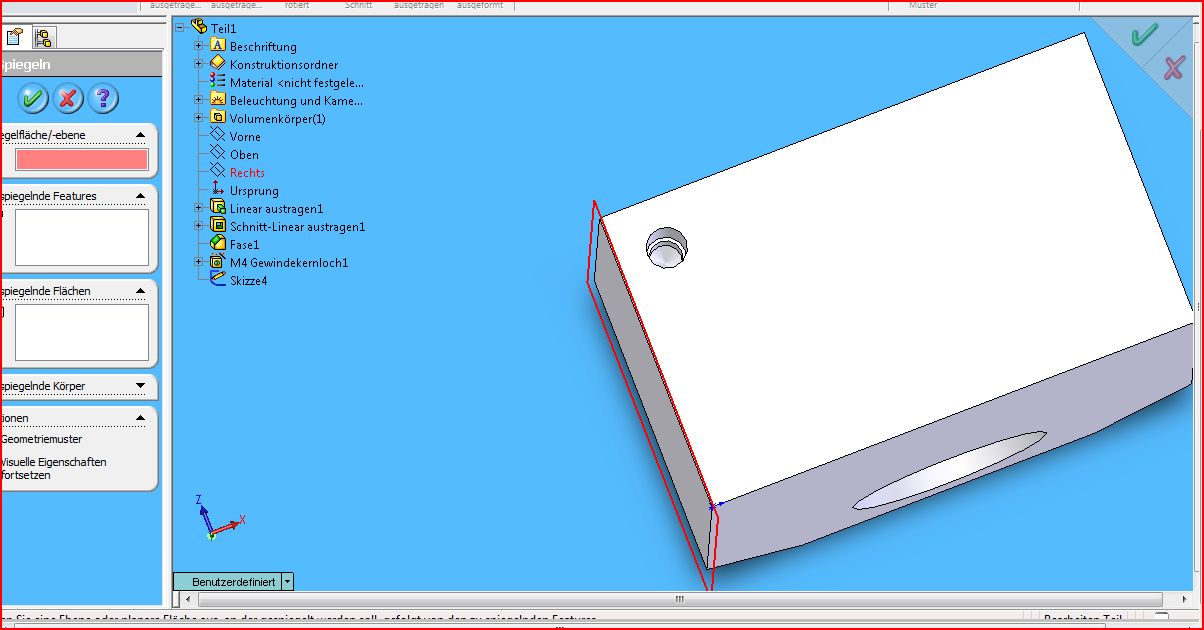Select the Linear austragen1 feature icon
The width and height of the screenshot is (1204, 630).
point(218,208)
